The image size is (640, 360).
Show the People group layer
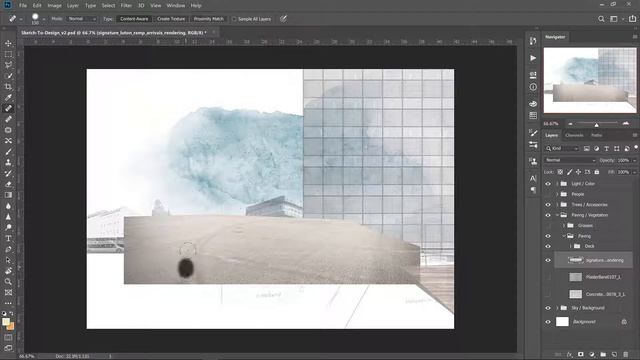[548, 194]
